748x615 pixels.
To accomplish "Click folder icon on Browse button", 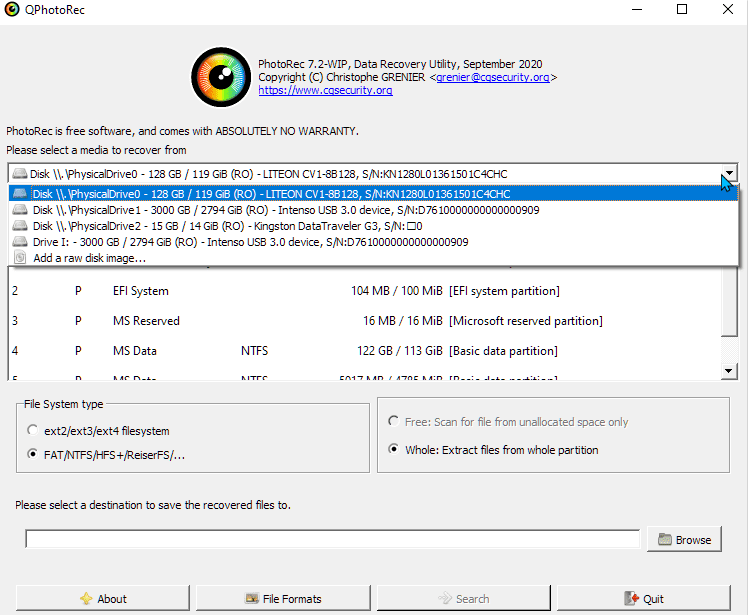I will (665, 540).
